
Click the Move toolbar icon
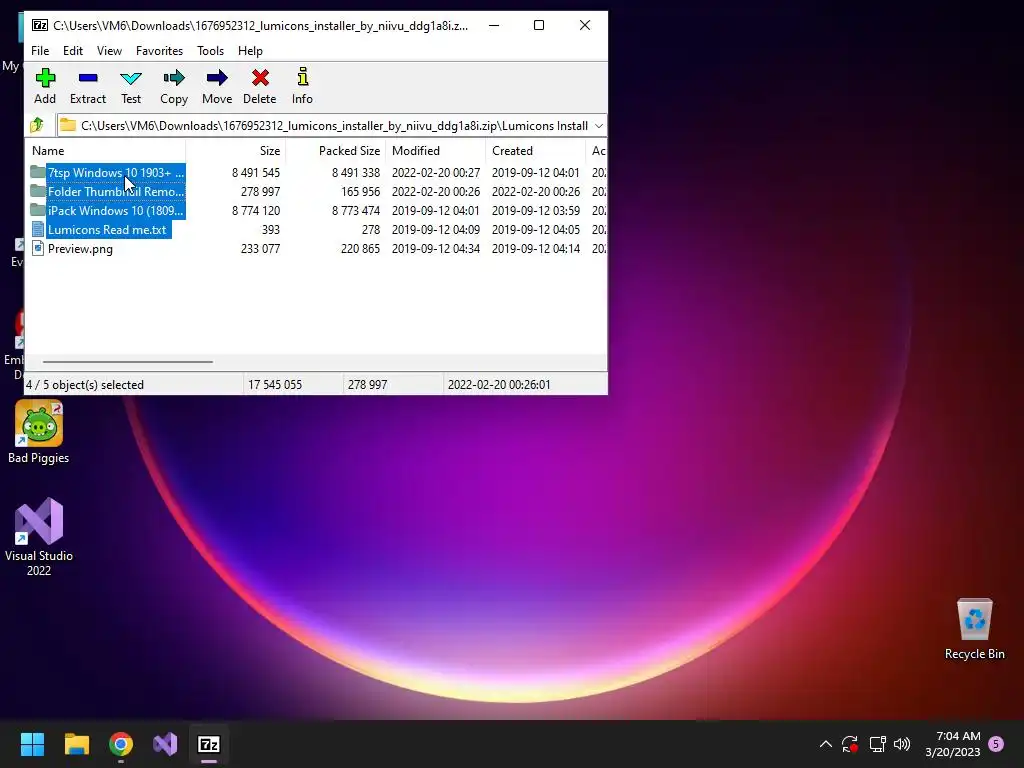click(x=217, y=78)
